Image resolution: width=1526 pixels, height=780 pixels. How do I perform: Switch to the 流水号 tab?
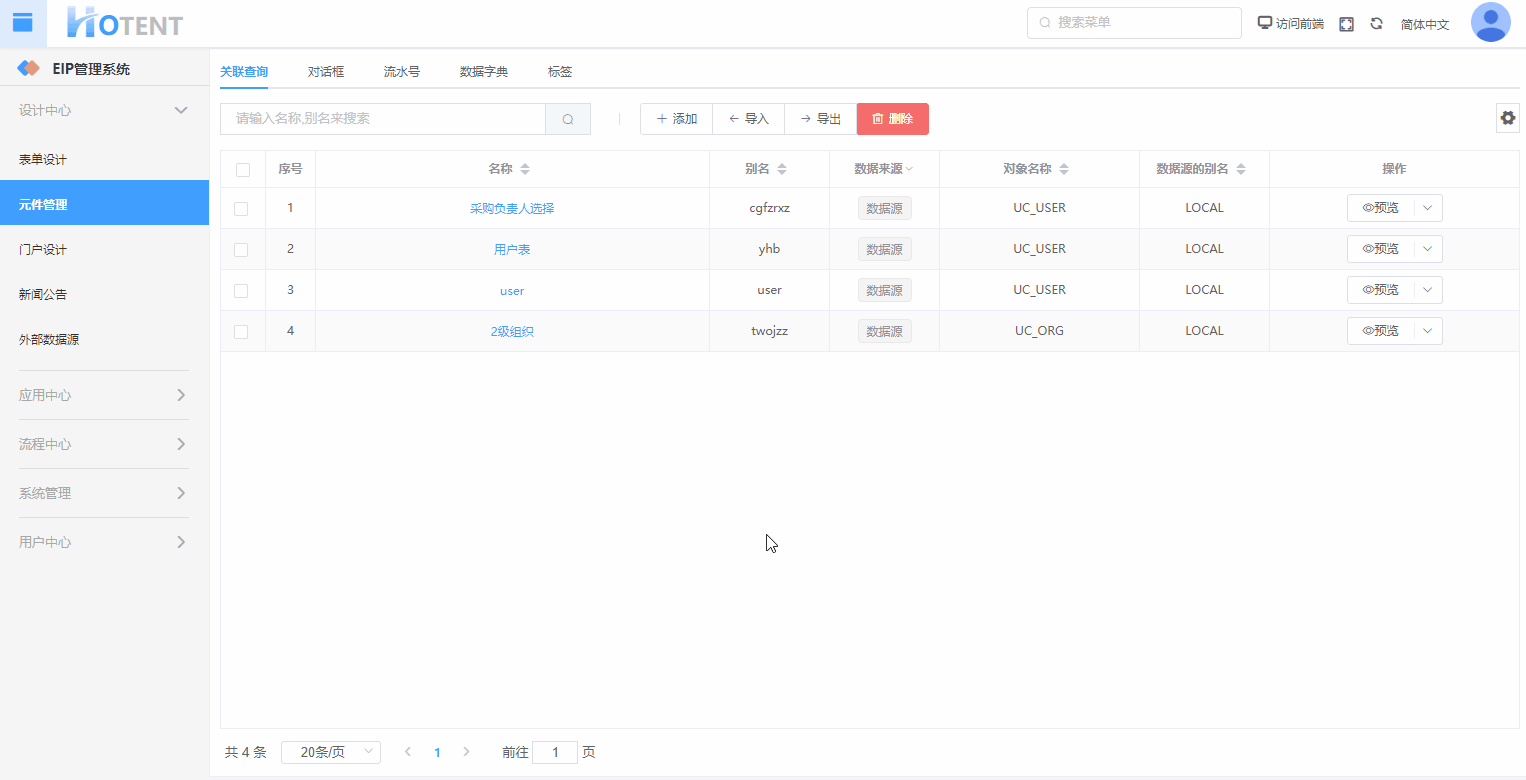402,72
